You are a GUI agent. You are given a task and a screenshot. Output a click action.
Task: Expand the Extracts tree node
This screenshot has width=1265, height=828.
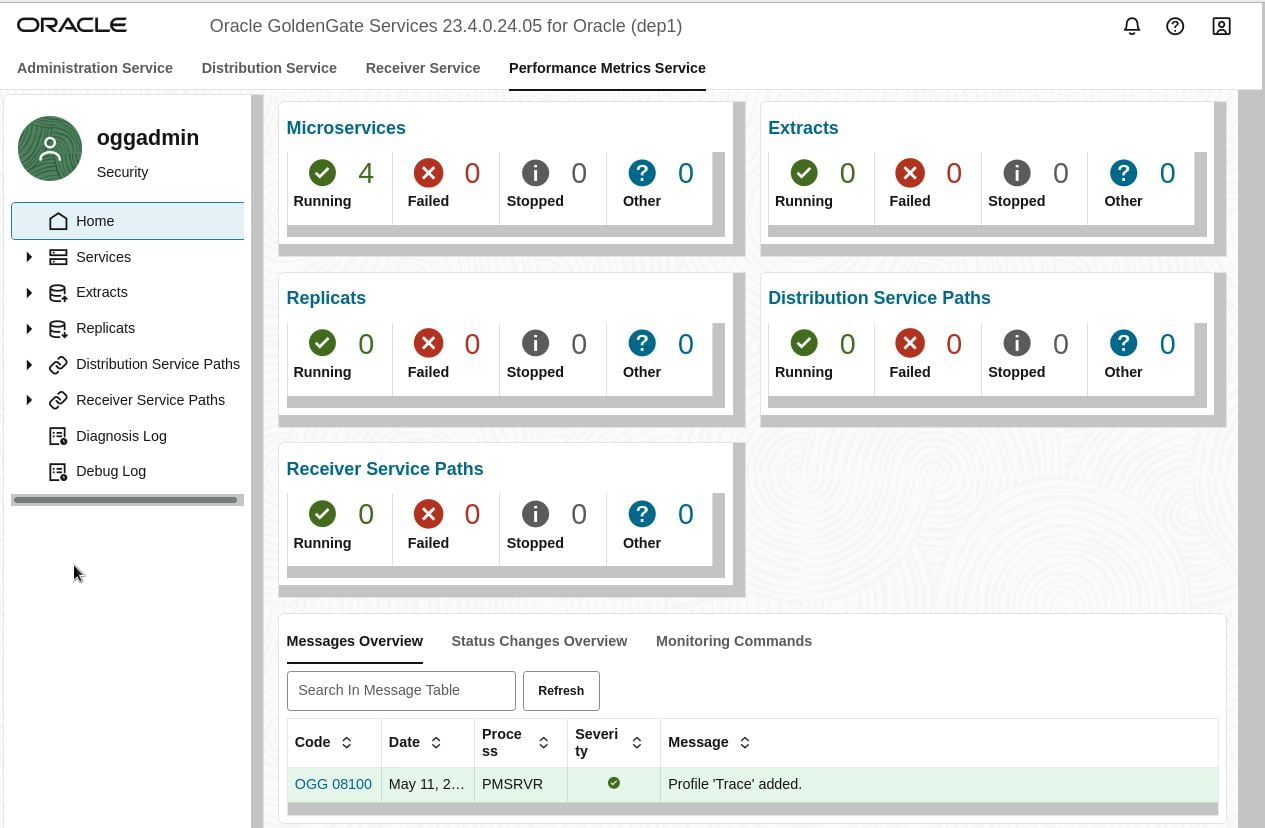click(29, 292)
